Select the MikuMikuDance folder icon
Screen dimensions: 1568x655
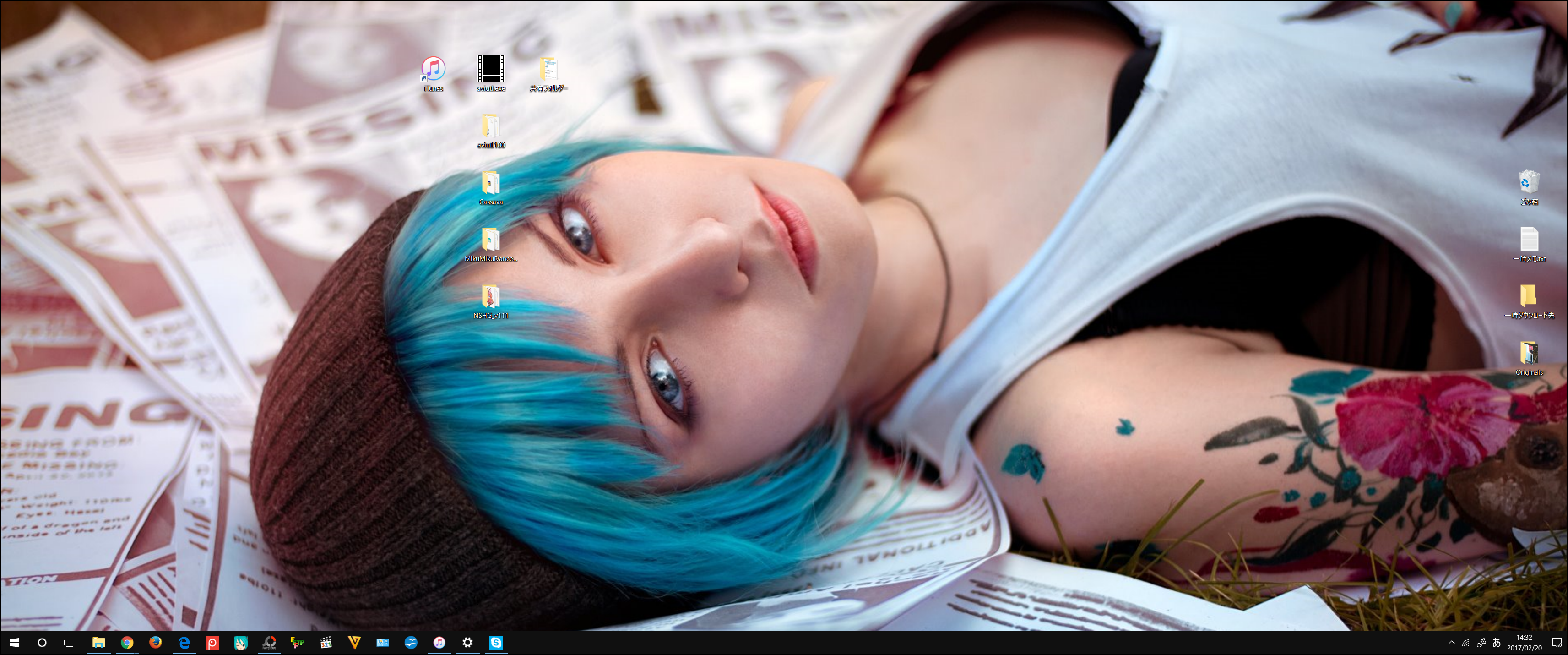click(x=491, y=240)
